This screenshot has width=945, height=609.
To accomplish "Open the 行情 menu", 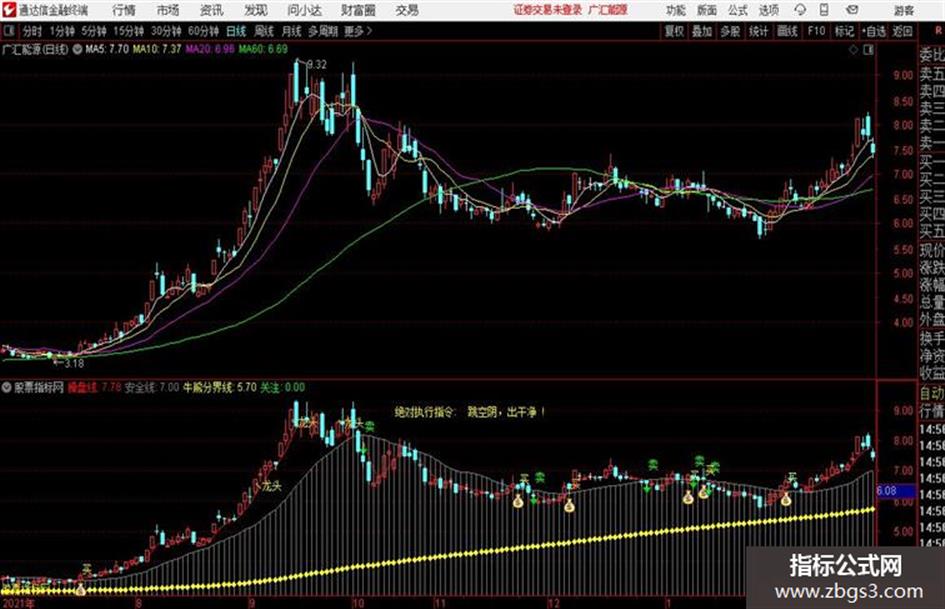I will click(124, 10).
